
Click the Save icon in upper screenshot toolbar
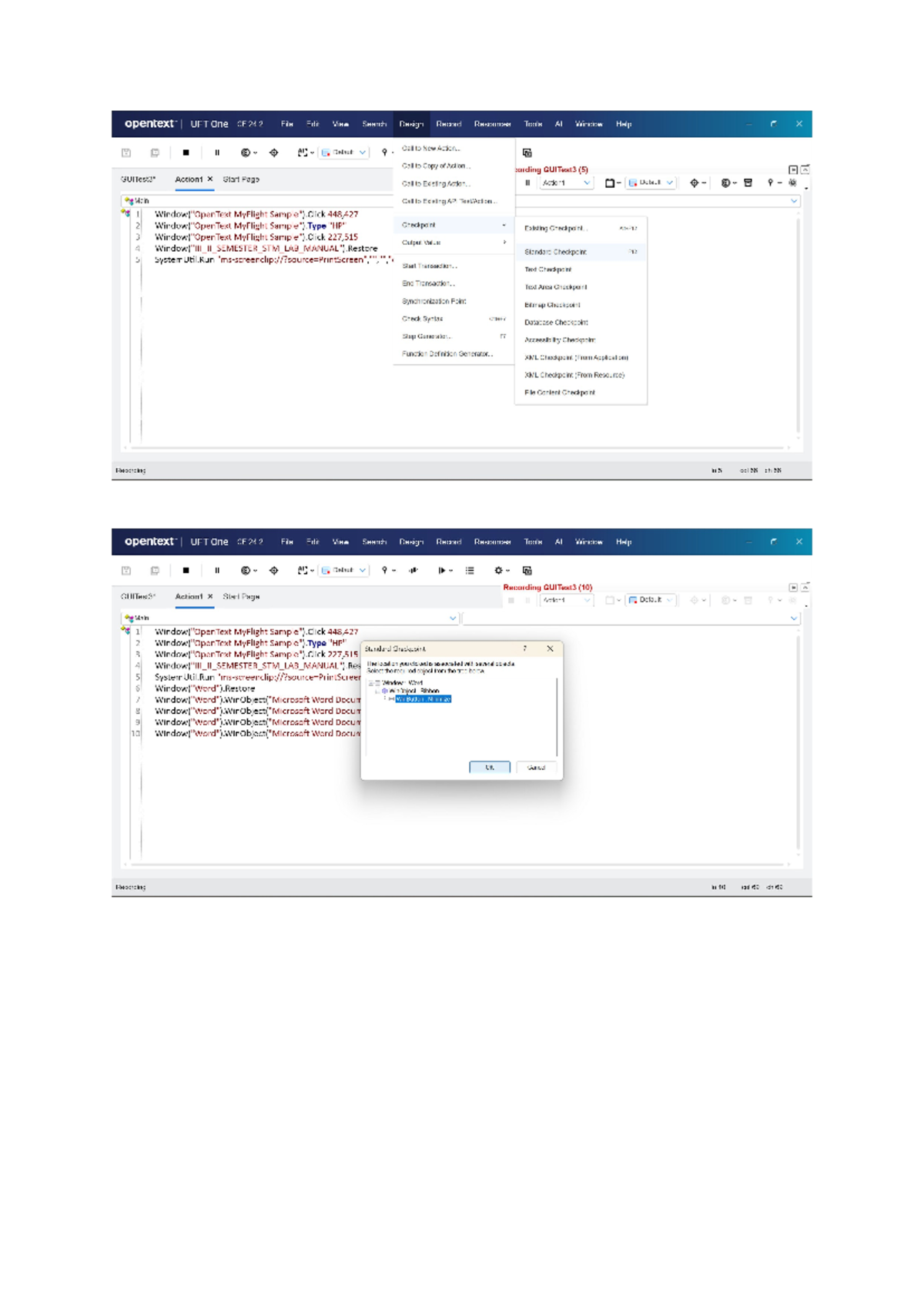(126, 152)
